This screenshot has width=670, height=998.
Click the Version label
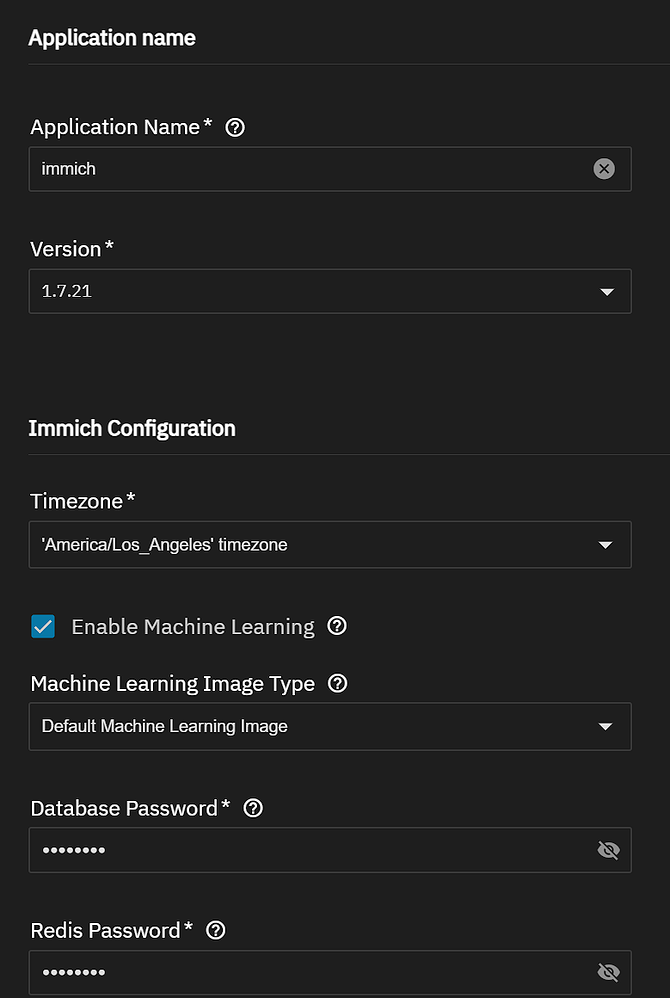64,249
